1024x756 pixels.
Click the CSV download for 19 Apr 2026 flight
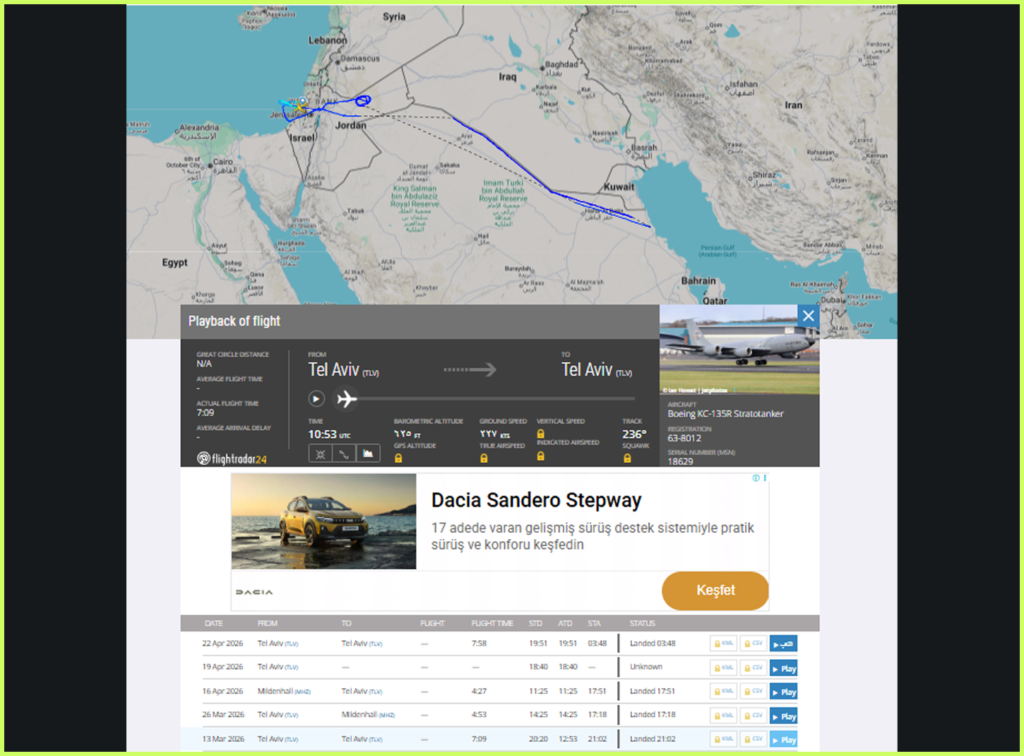(x=752, y=668)
